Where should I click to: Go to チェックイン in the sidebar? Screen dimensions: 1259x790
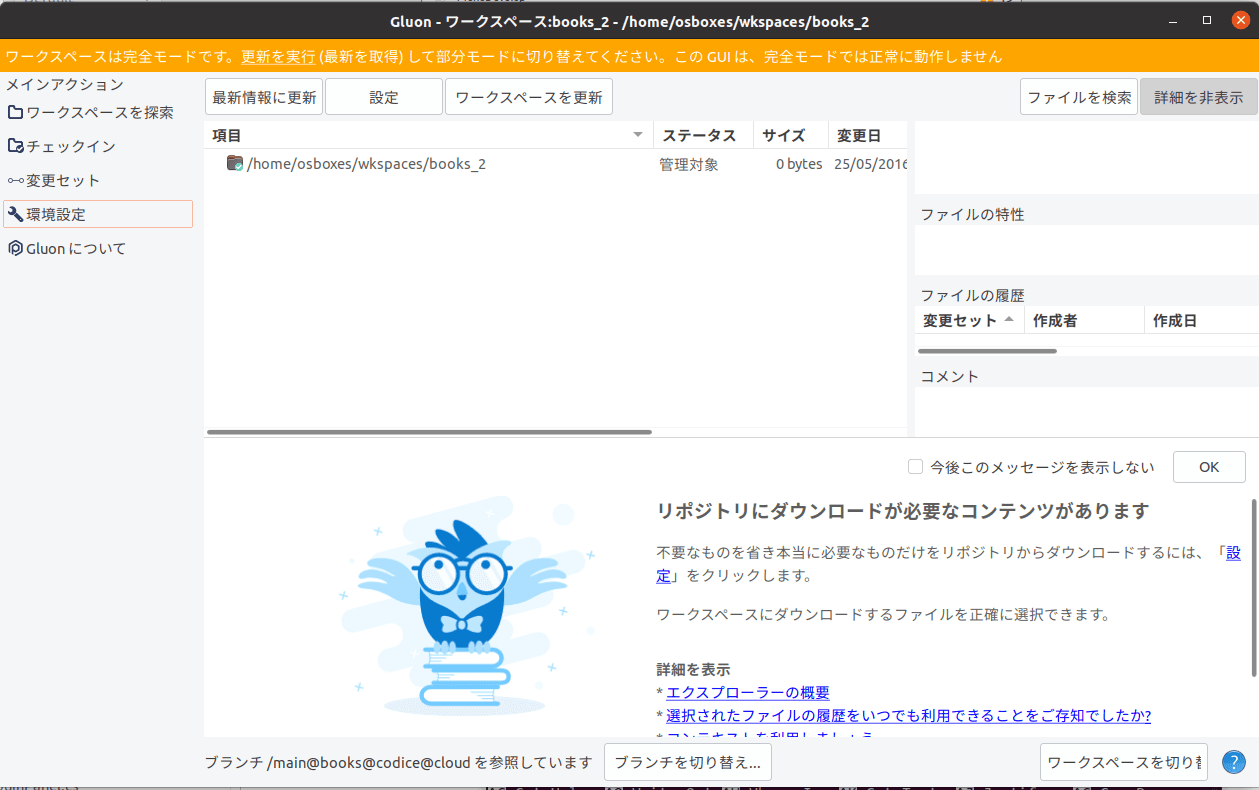99,146
